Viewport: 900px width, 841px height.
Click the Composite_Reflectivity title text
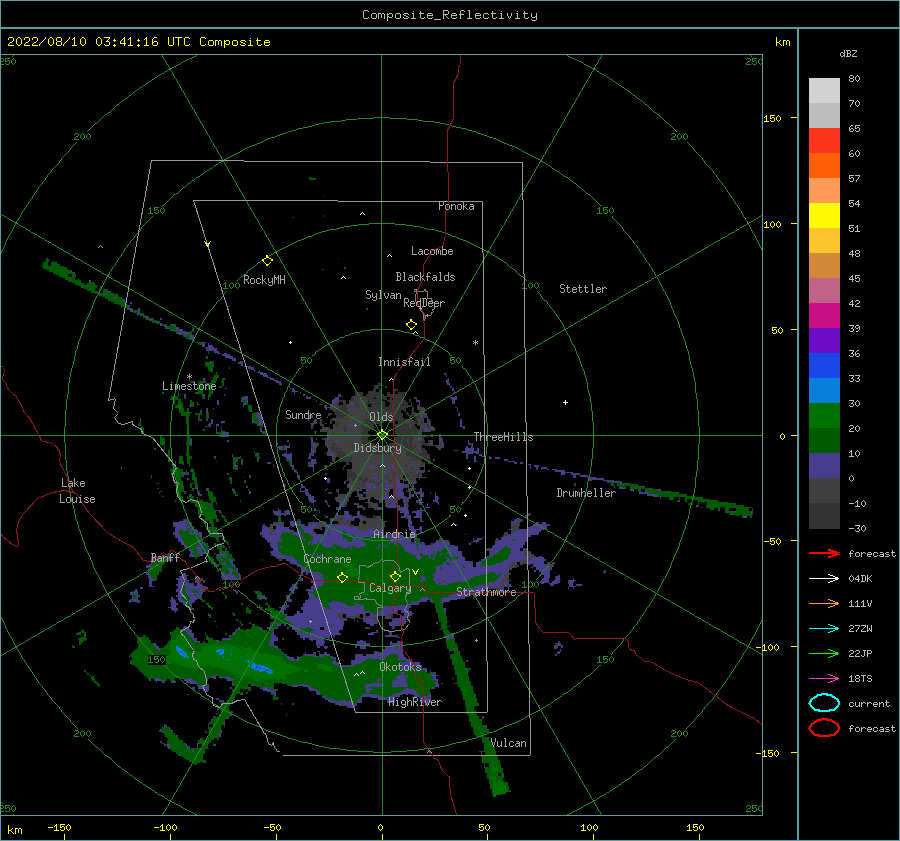pos(450,15)
